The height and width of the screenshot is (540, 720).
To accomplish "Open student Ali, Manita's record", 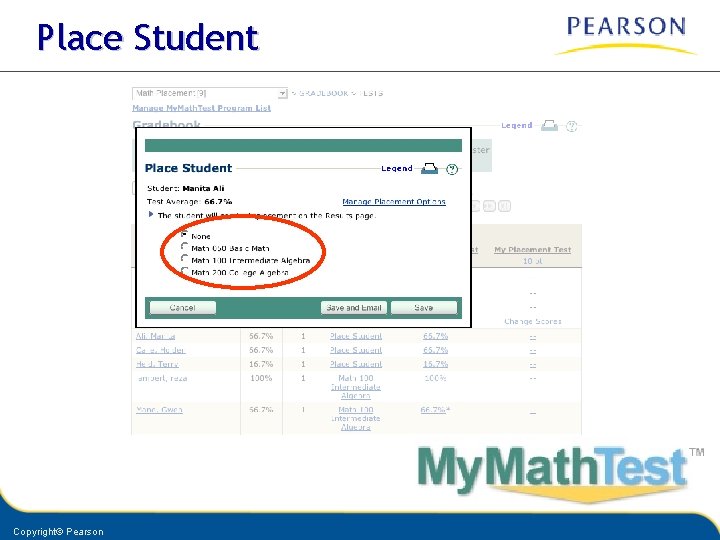I will (x=156, y=336).
